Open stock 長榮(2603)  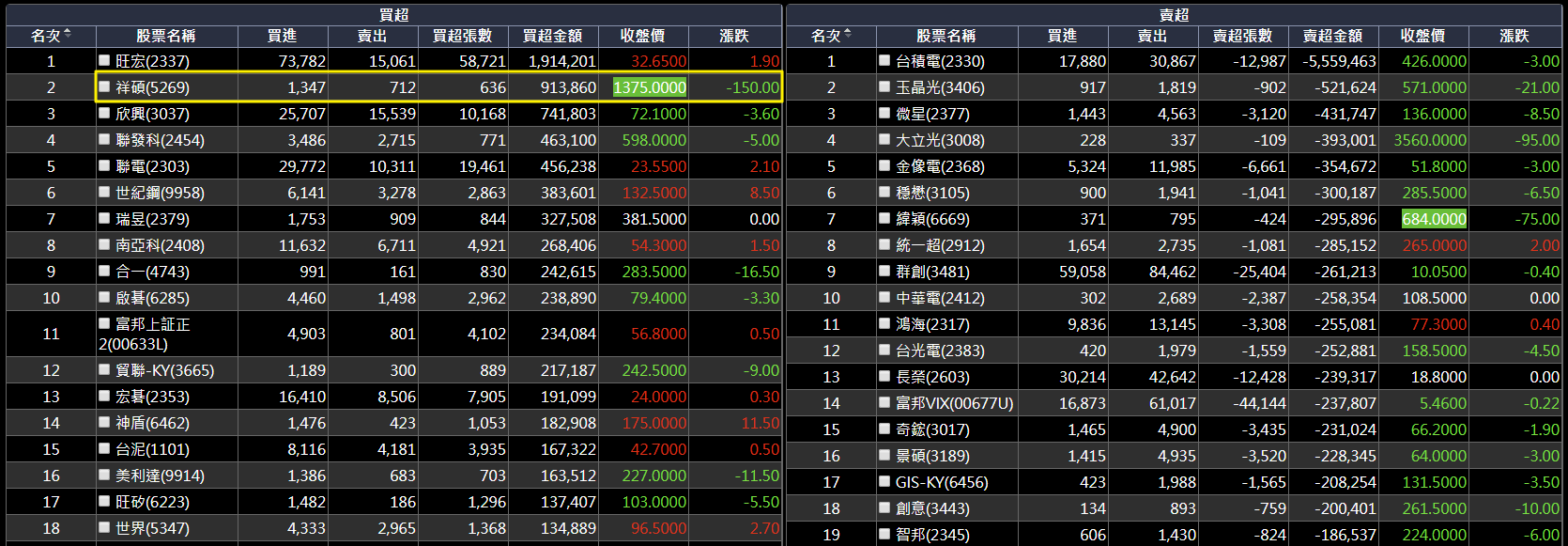tap(932, 377)
